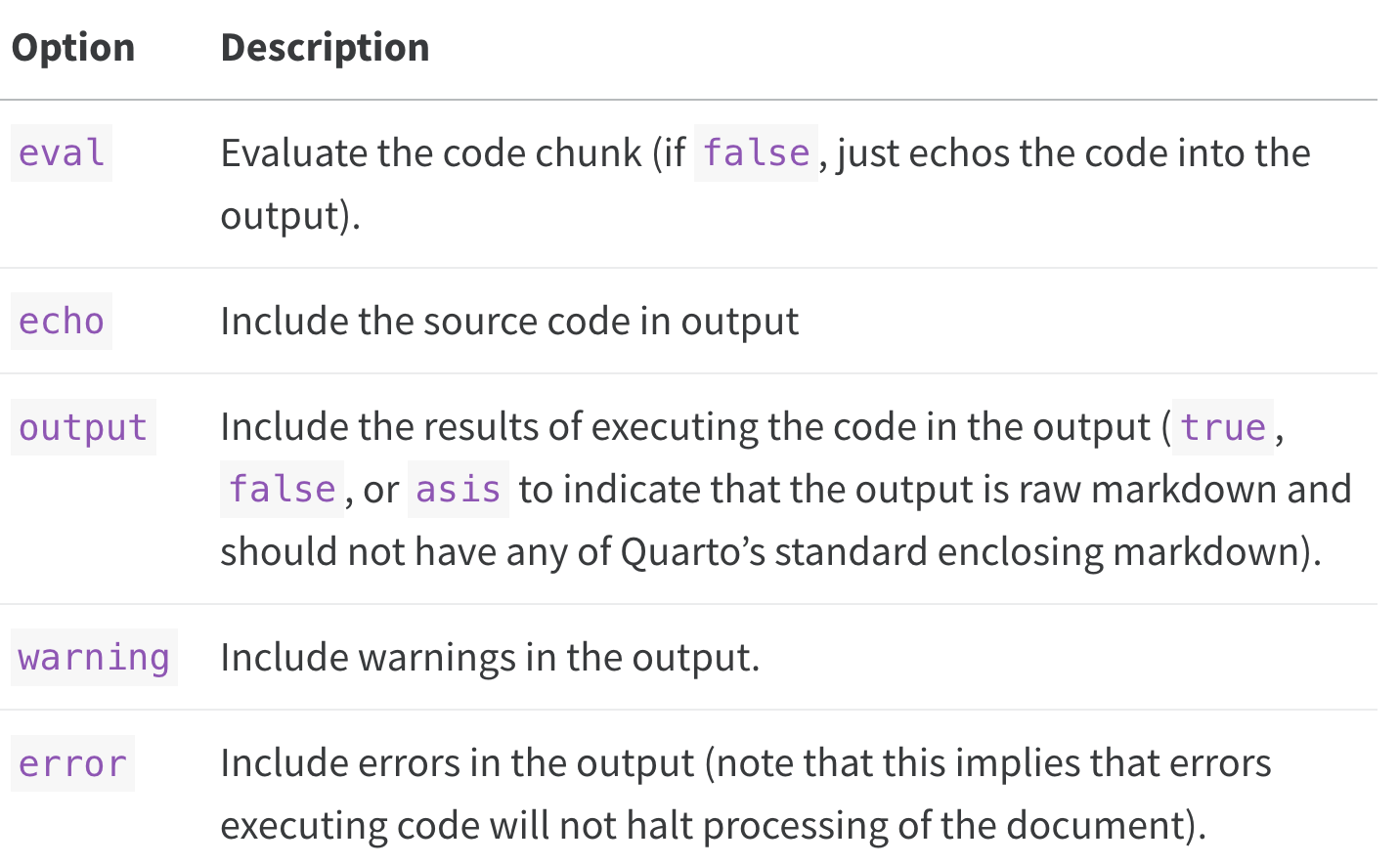Select the eval option code label
Image resolution: width=1400 pixels, height=866 pixels.
[x=62, y=153]
